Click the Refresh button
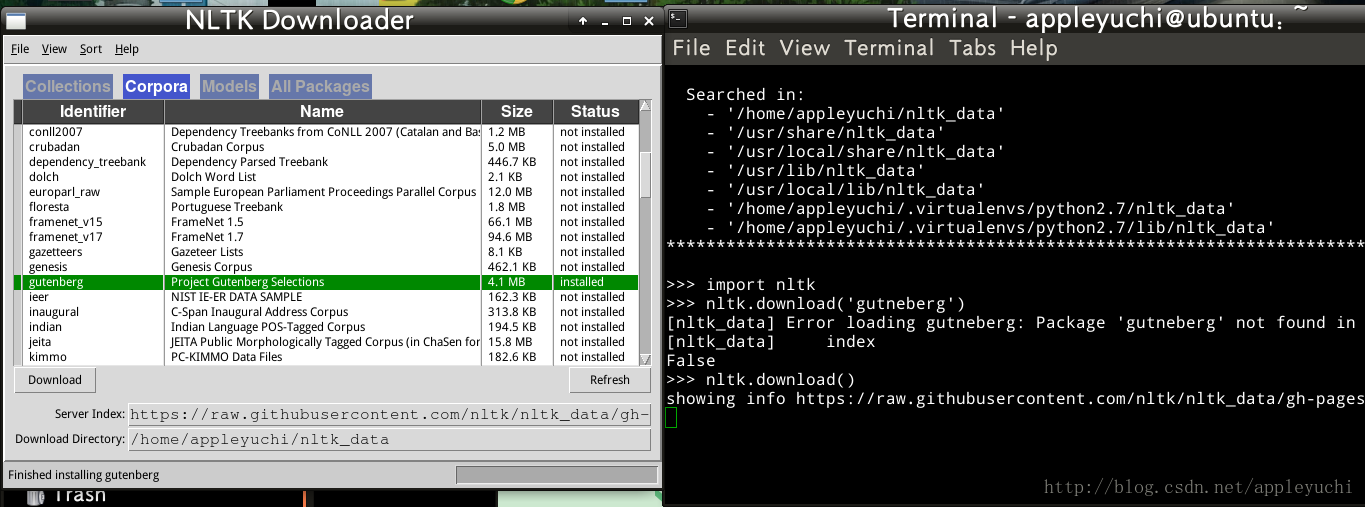The width and height of the screenshot is (1365, 507). tap(610, 380)
